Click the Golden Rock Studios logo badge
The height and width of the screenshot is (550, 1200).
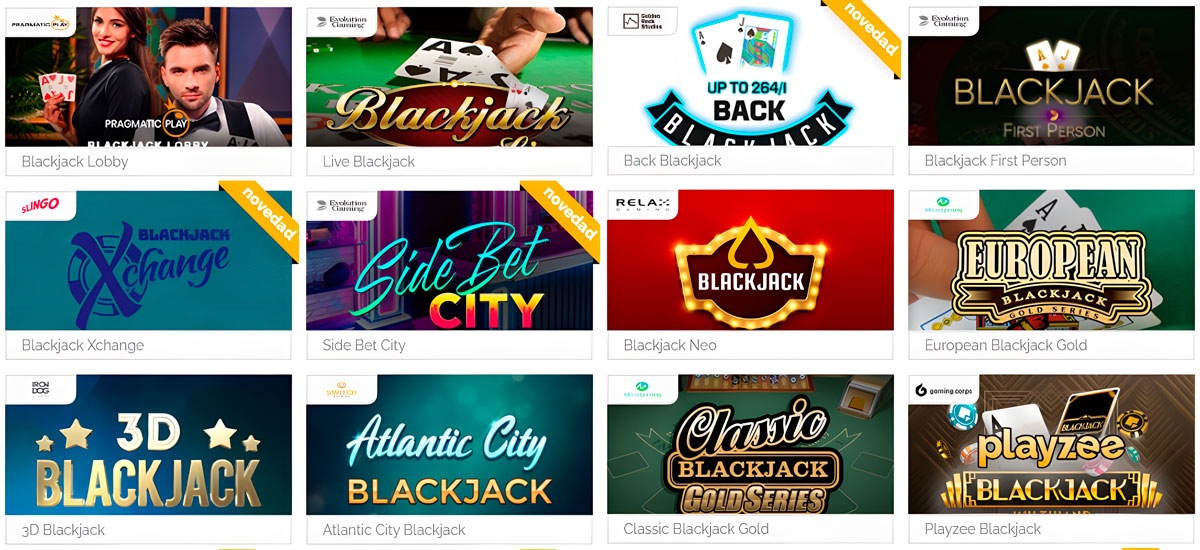click(642, 21)
